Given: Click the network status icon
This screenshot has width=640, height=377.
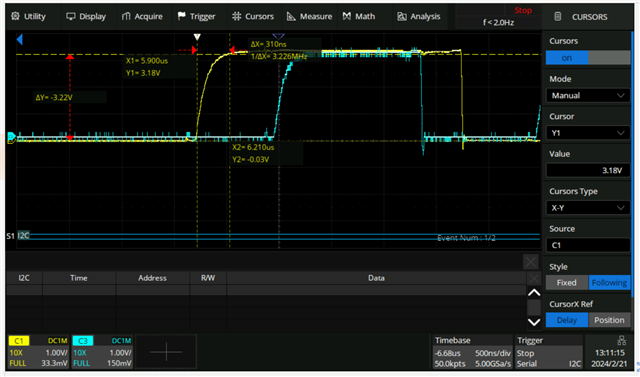Looking at the screenshot, I should (622, 340).
